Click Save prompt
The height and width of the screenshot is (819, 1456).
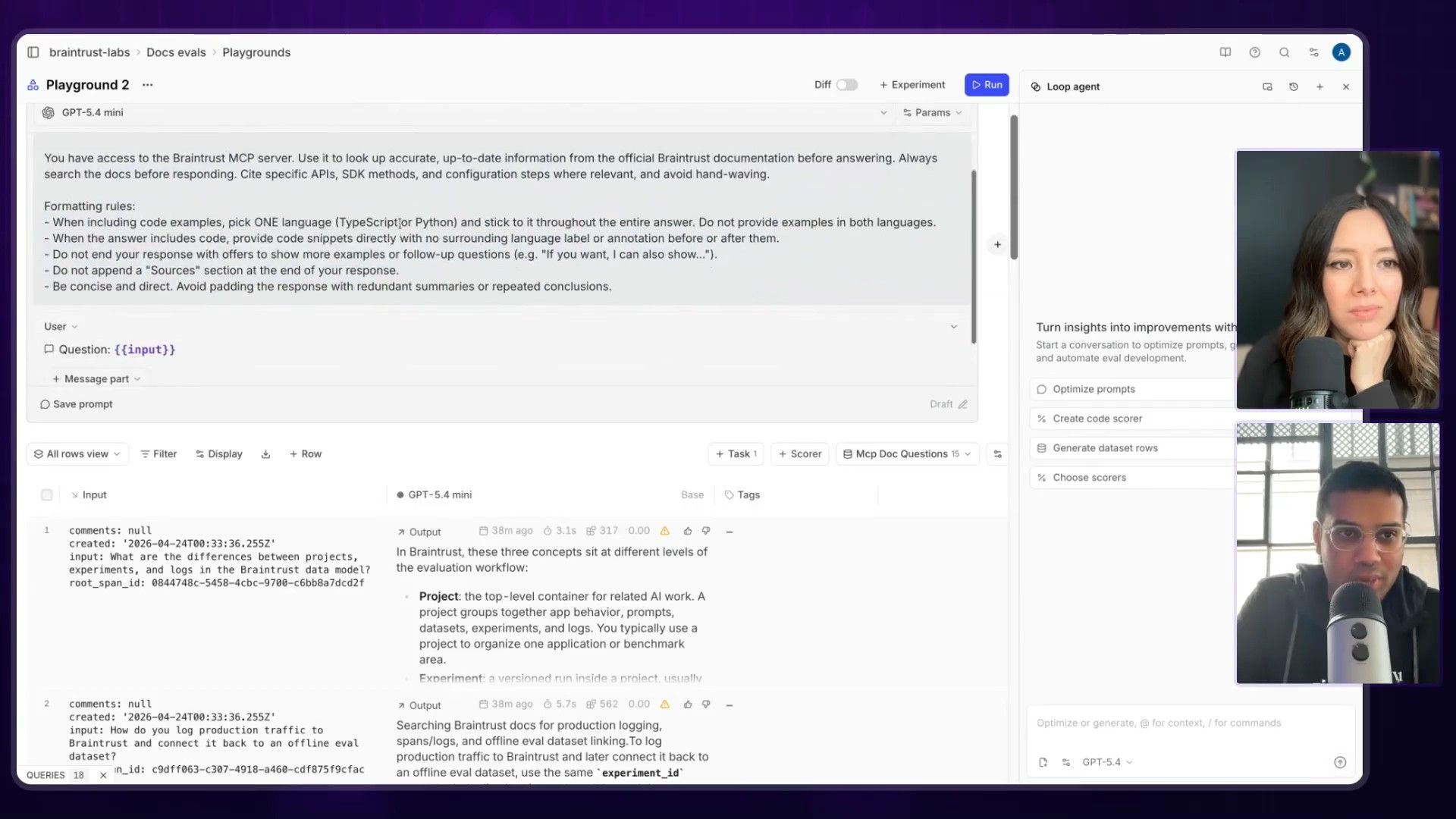[x=76, y=404]
